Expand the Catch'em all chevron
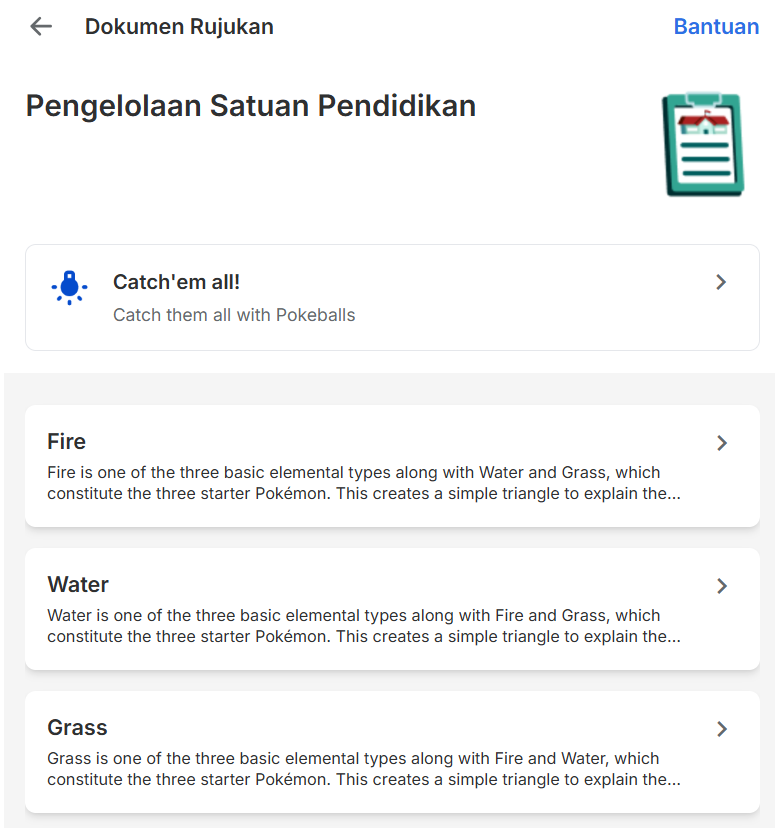 721,283
